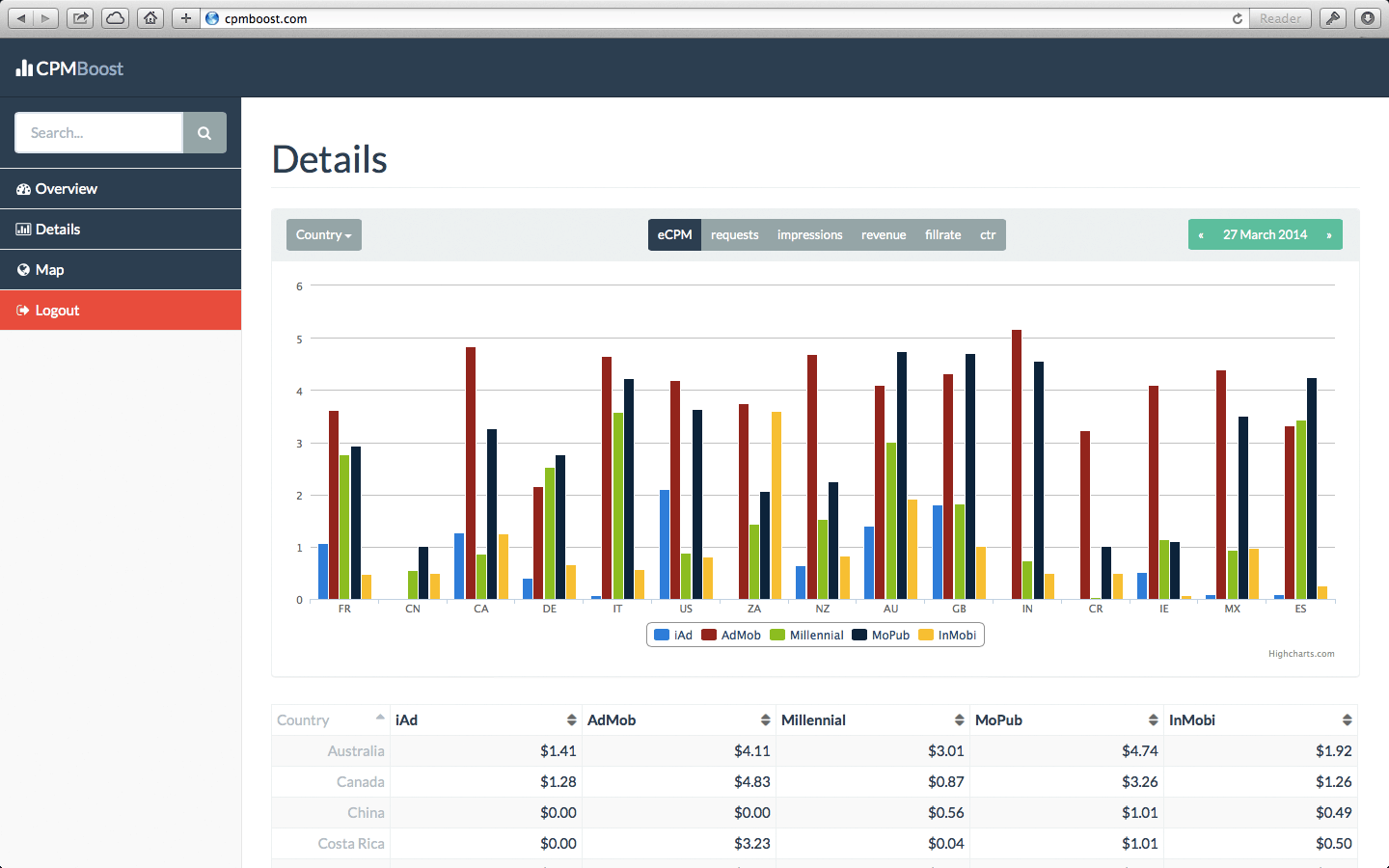Select the impressions tab
Screen dimensions: 1389x868
coord(809,235)
